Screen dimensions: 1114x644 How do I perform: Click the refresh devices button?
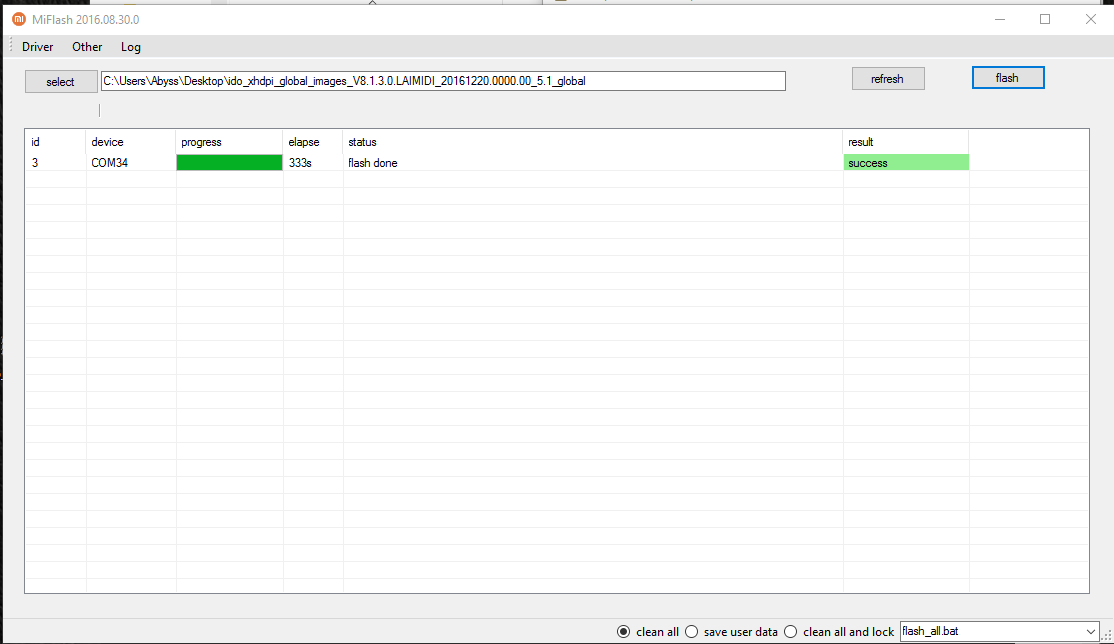click(888, 79)
